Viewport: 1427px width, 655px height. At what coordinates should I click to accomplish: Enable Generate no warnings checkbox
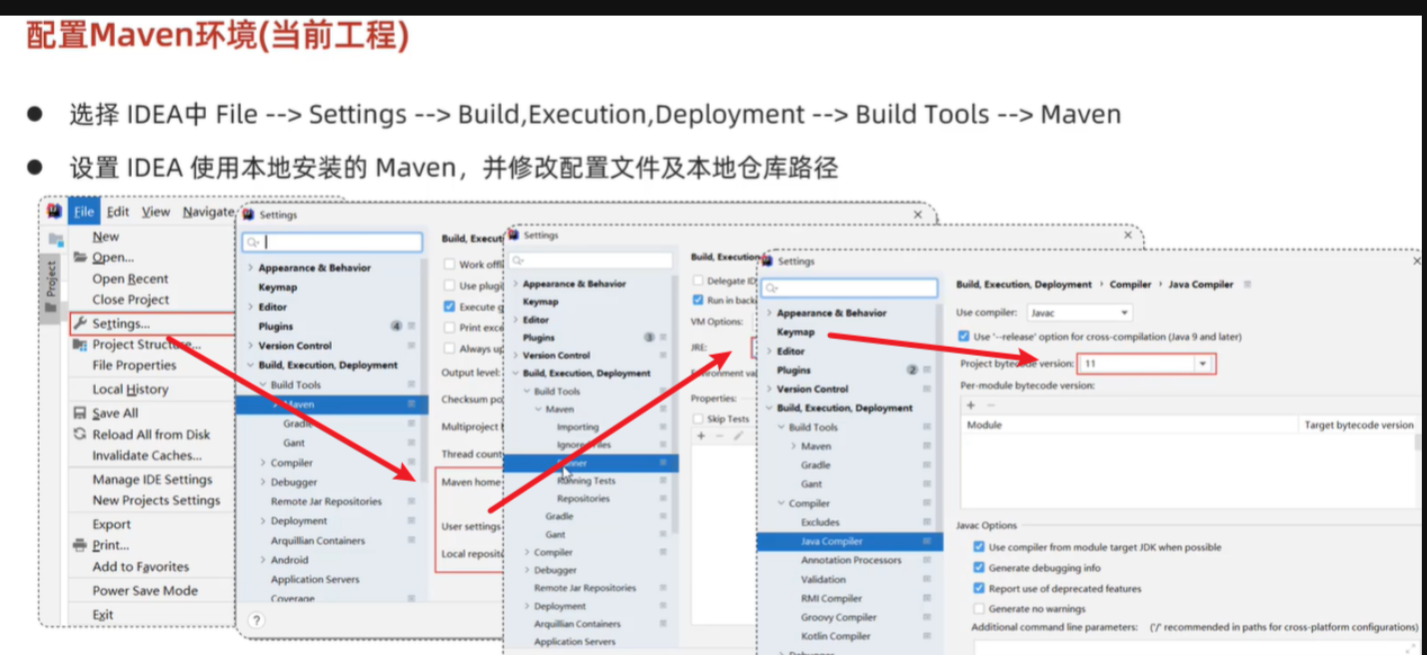pyautogui.click(x=979, y=608)
